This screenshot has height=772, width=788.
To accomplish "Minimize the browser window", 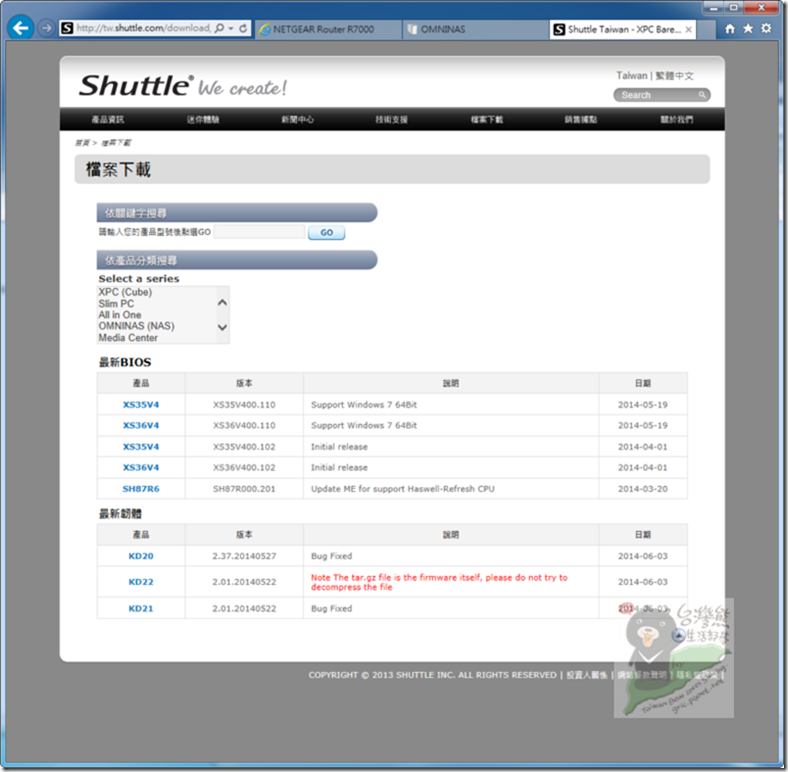I will (x=714, y=8).
